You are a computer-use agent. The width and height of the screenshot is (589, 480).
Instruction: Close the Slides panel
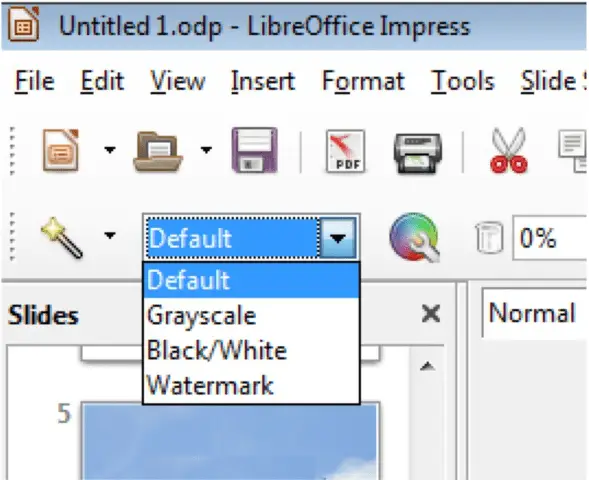coord(430,314)
